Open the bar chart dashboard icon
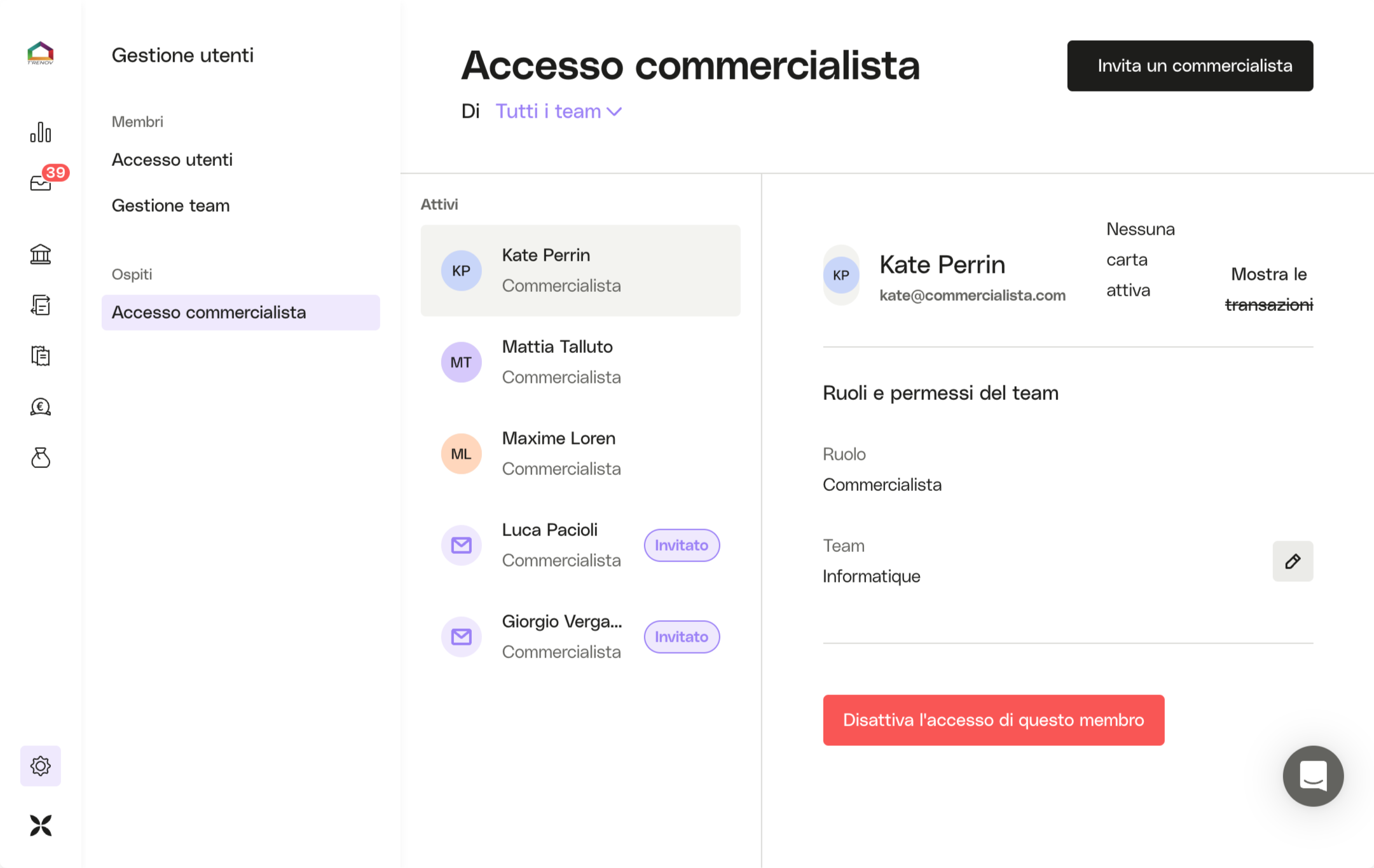Screen dimensions: 1374x868 [40, 132]
